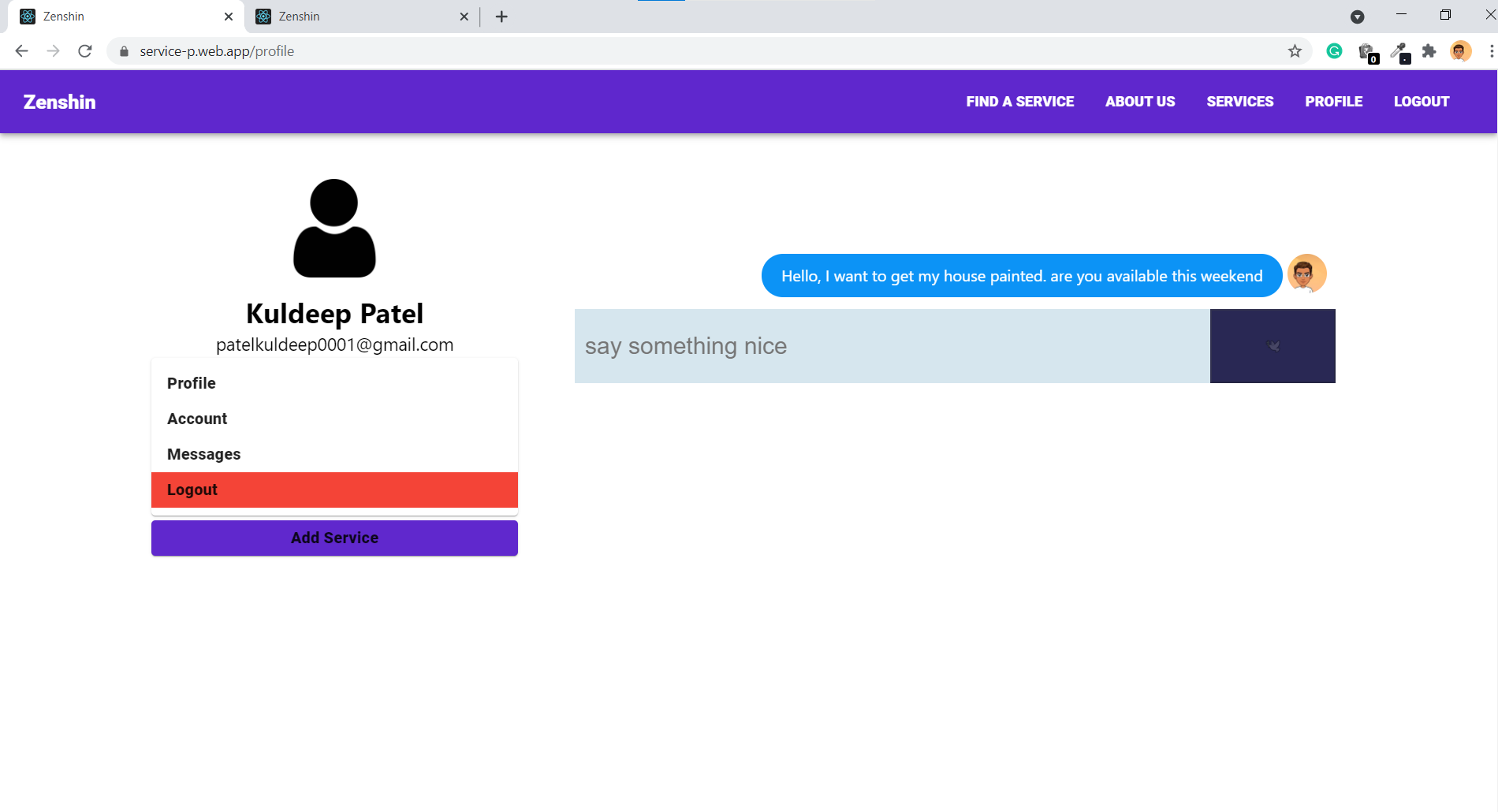Screen dimensions: 1498x812
Task: Click the profile silhouette picture
Action: 334,228
